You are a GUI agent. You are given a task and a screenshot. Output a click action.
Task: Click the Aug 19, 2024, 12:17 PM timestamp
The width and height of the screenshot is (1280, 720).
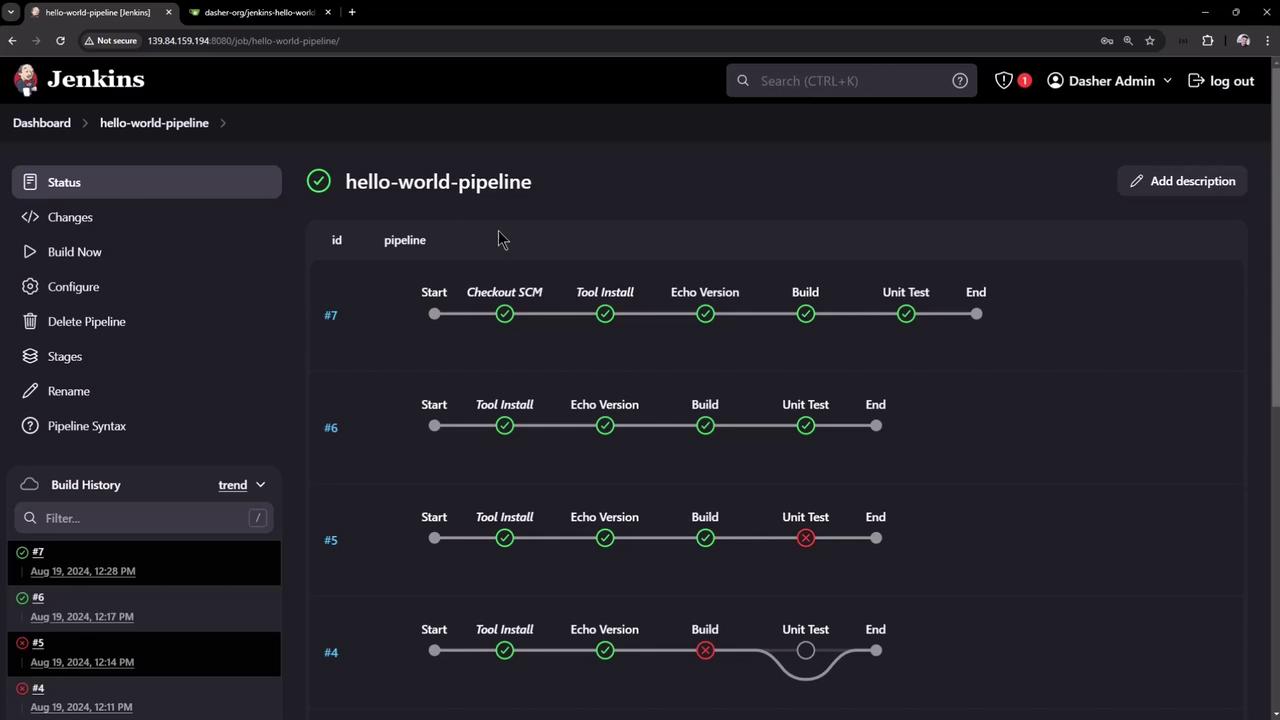click(x=82, y=617)
